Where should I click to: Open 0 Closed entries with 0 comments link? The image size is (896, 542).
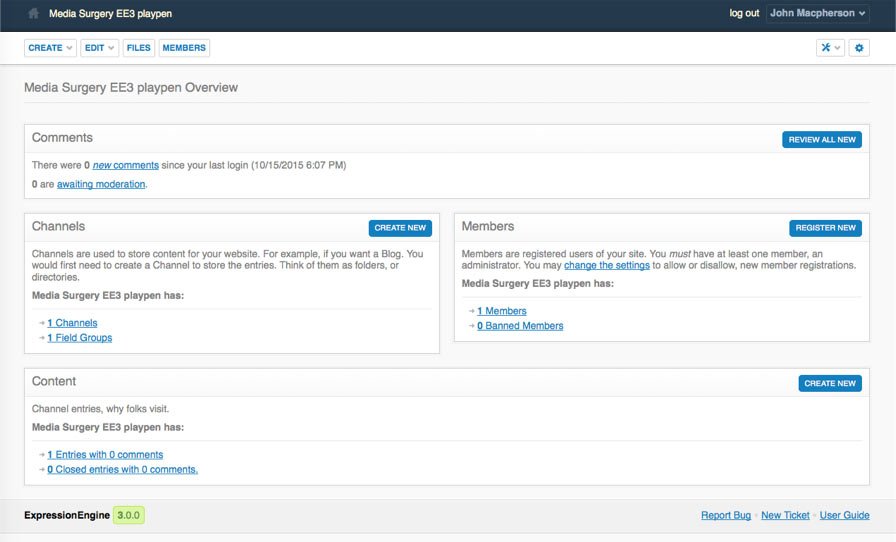pyautogui.click(x=122, y=469)
